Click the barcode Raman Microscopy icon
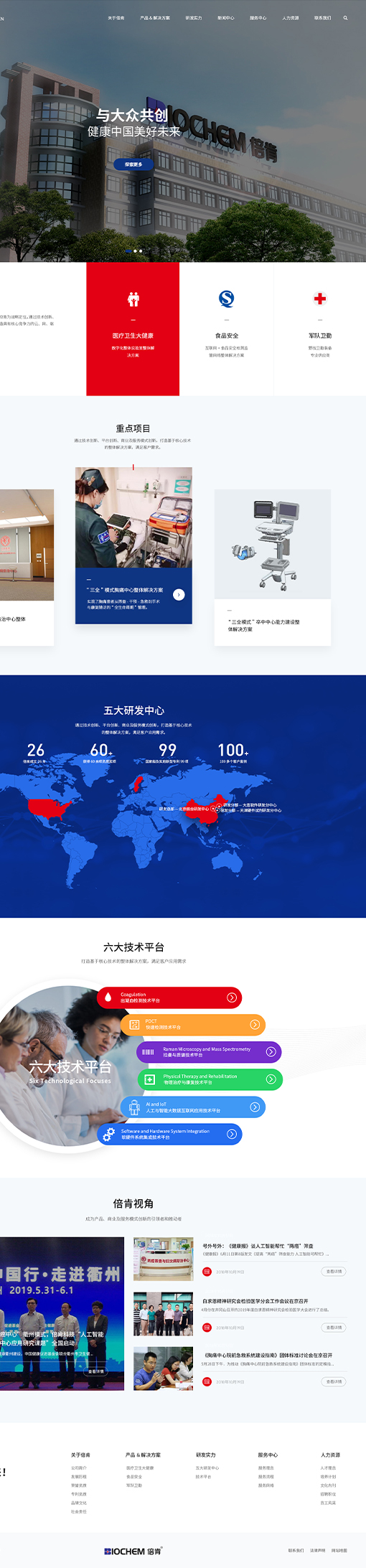The image size is (366, 1568). tap(148, 1052)
